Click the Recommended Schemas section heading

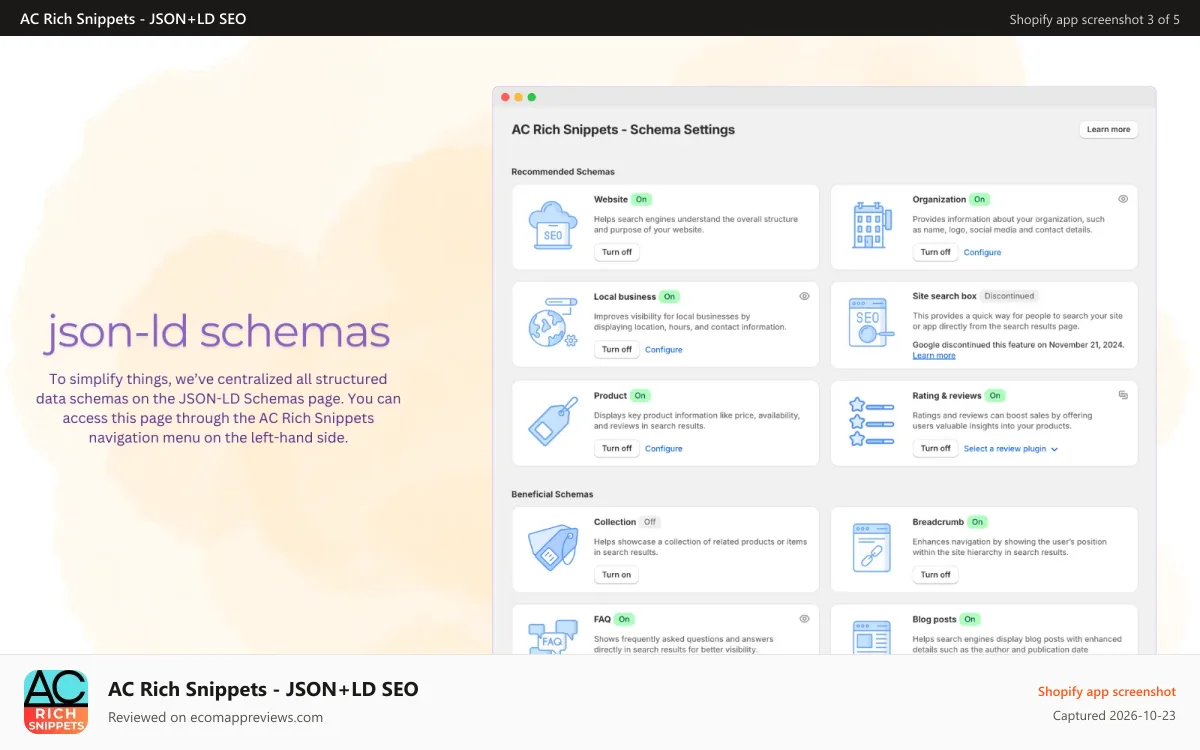pos(563,172)
